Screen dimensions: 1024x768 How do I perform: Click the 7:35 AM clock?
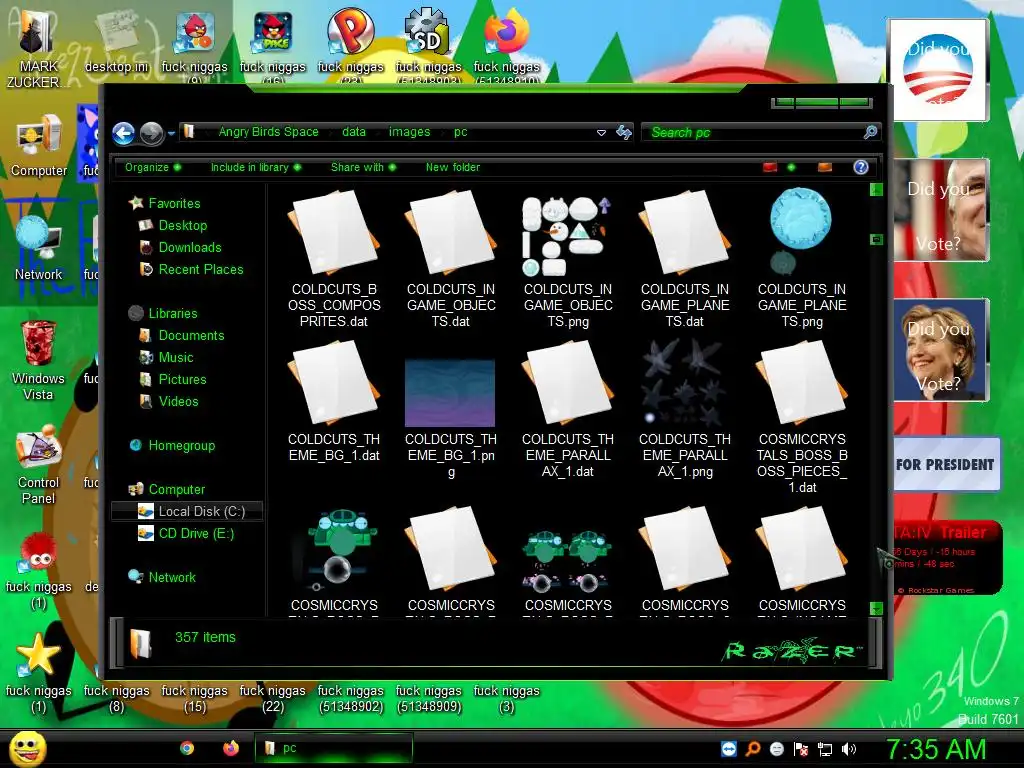click(x=935, y=749)
